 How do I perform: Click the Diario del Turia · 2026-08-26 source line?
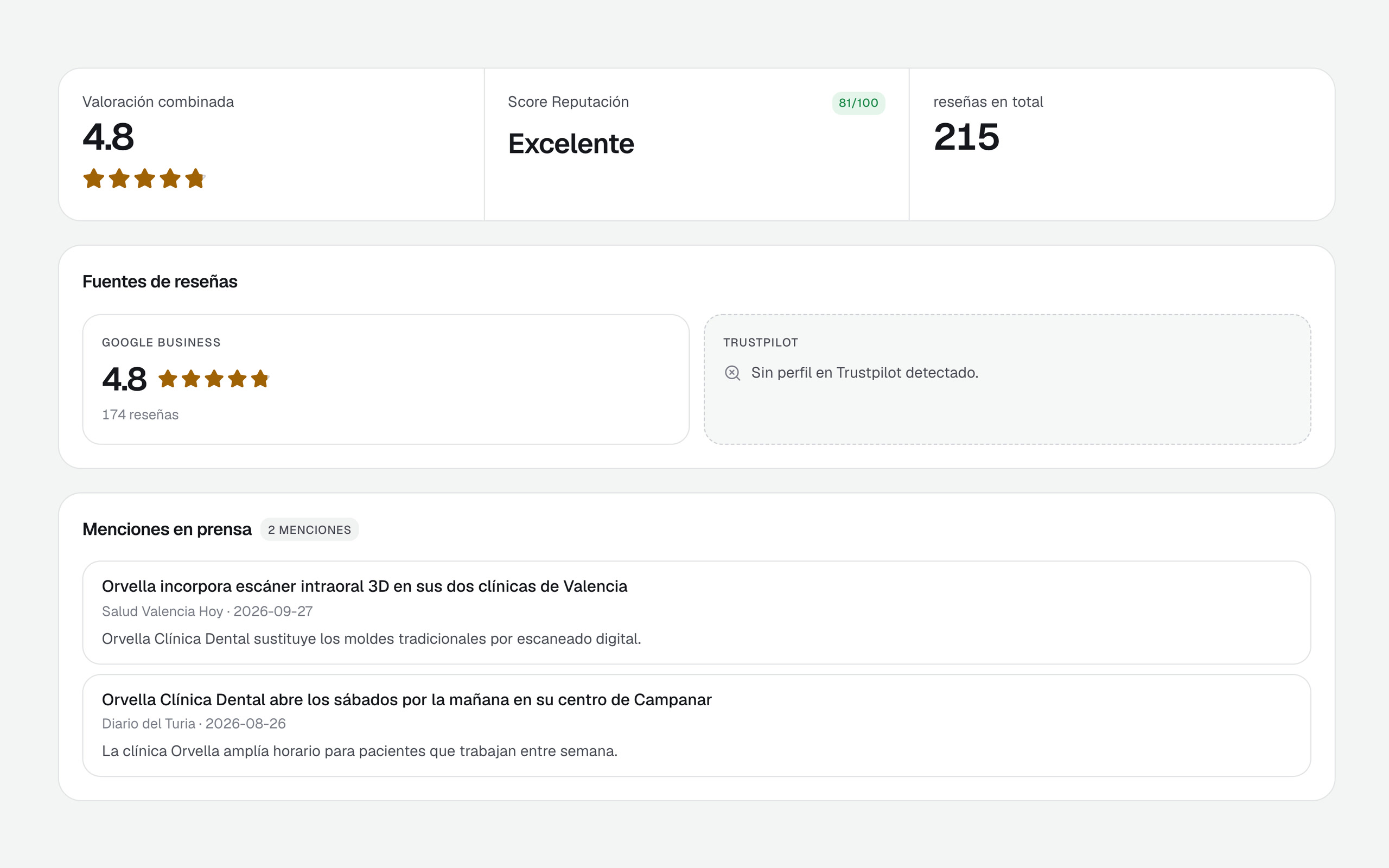click(x=194, y=723)
